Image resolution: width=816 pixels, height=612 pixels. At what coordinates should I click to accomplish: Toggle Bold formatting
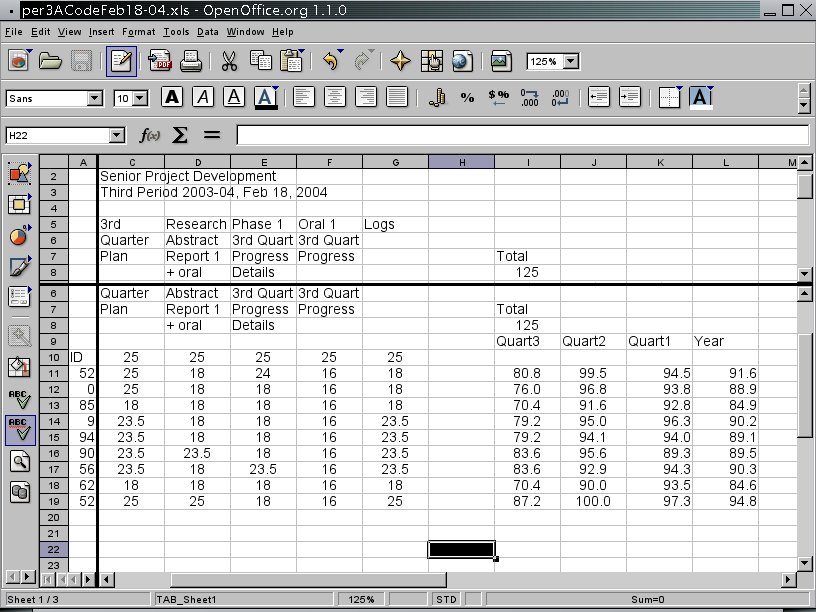(x=172, y=97)
